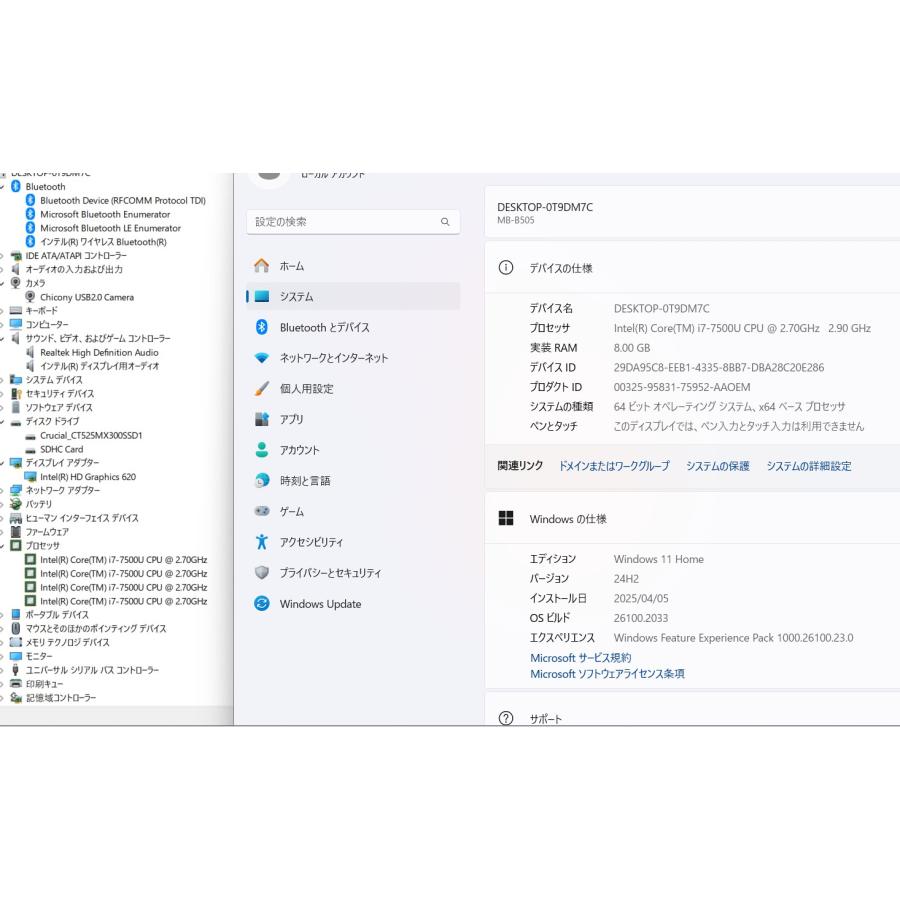Select Intel(R) HD Graphics 620 adapter icon
Image resolution: width=900 pixels, height=900 pixels.
point(31,477)
